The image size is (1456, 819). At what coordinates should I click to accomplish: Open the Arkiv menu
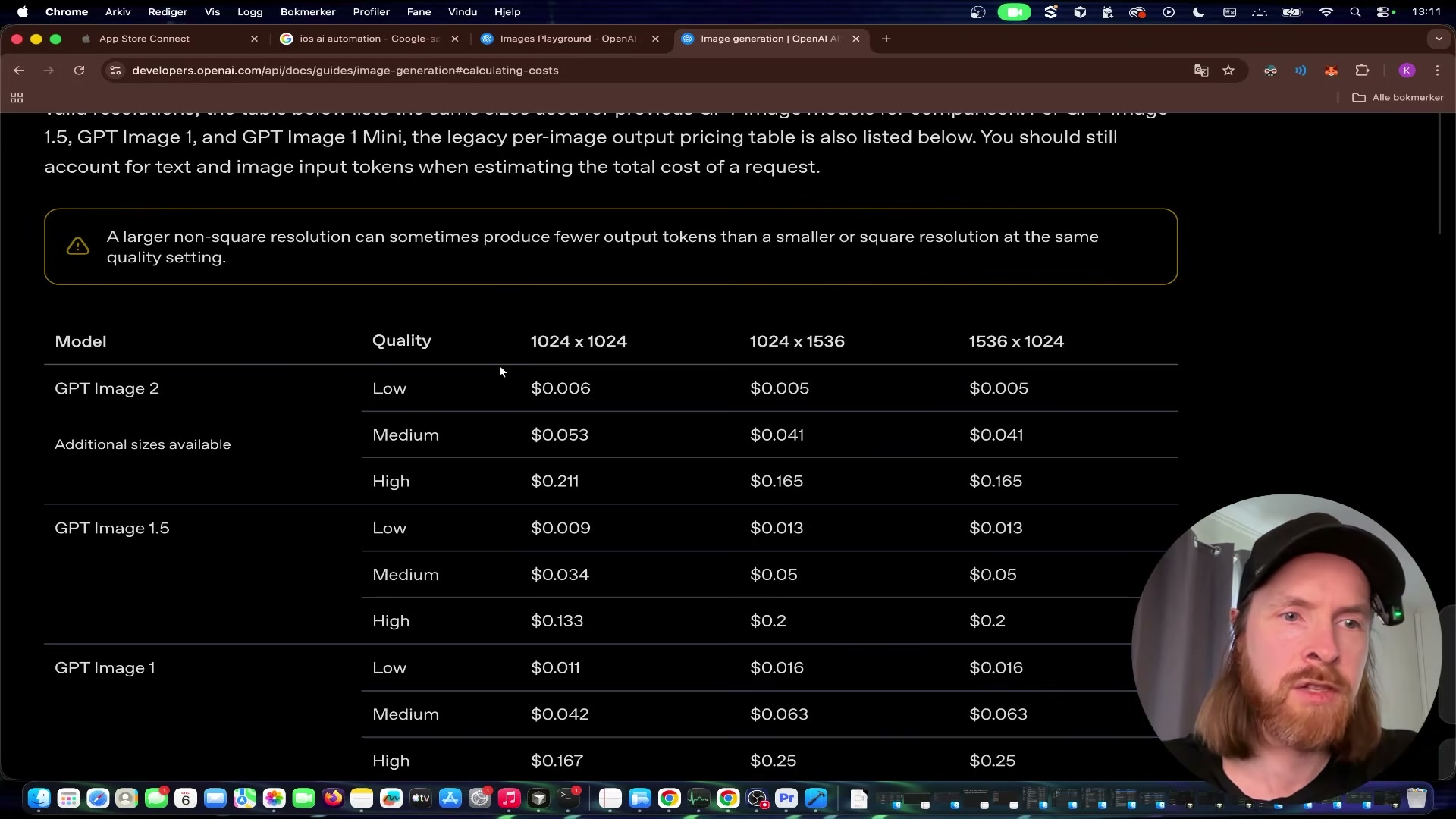click(118, 12)
